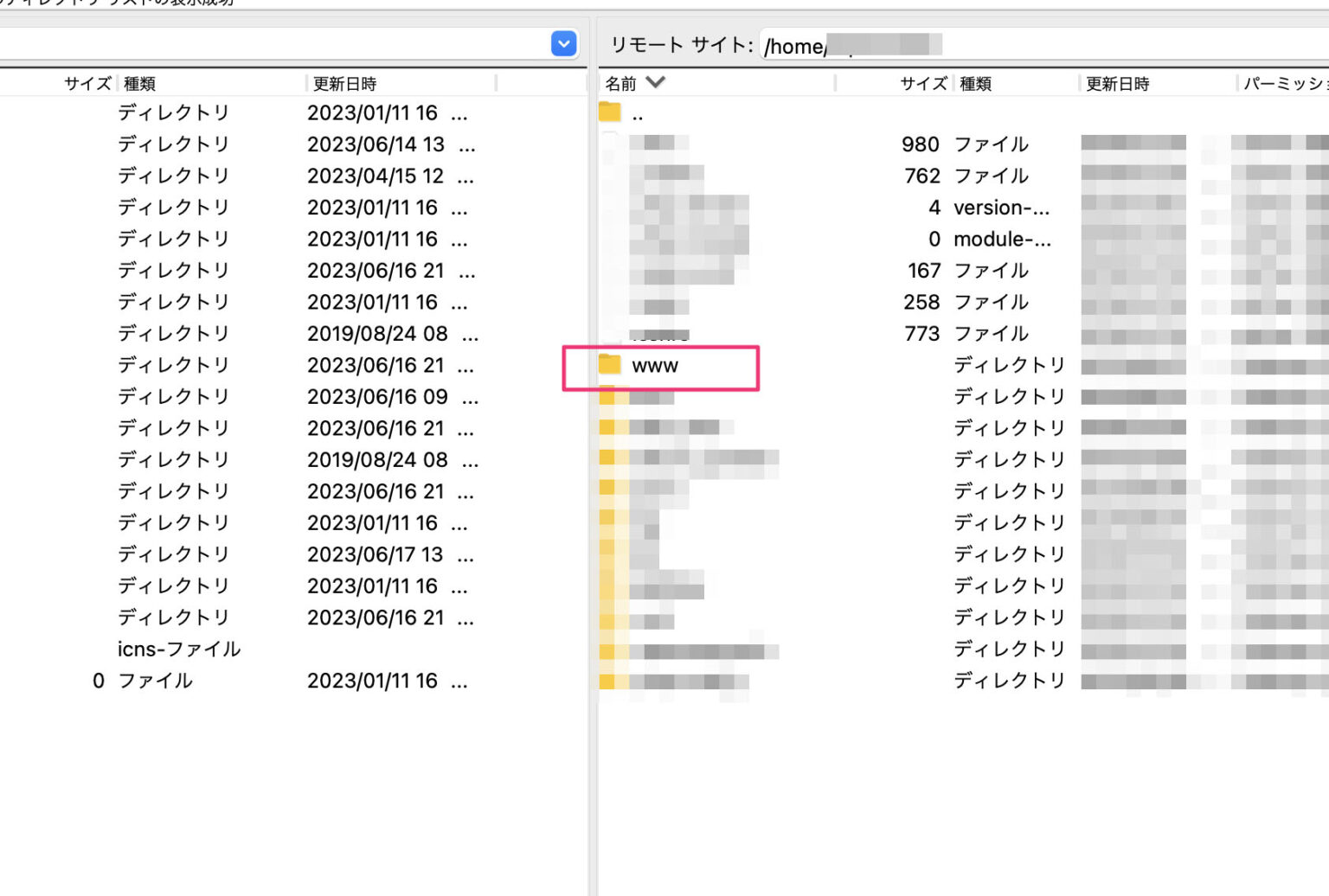Select the local icns-ファイル row

179,650
